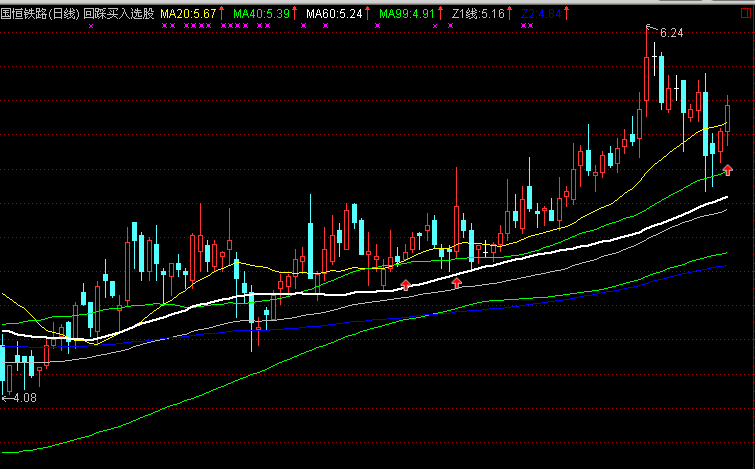This screenshot has height=469, width=755.
Task: Click the 6.24 high price label
Action: [672, 33]
